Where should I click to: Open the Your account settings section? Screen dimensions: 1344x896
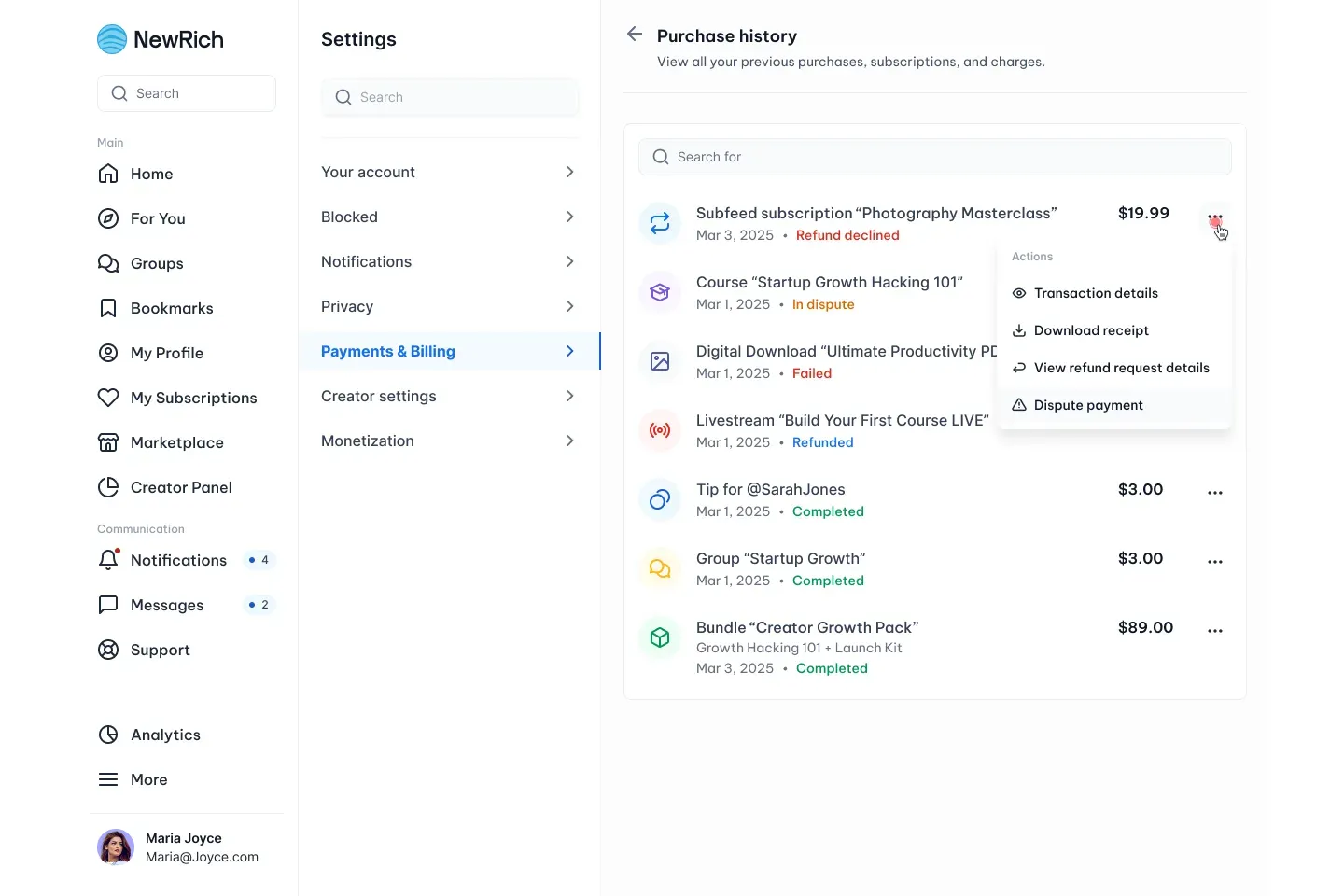click(x=449, y=172)
